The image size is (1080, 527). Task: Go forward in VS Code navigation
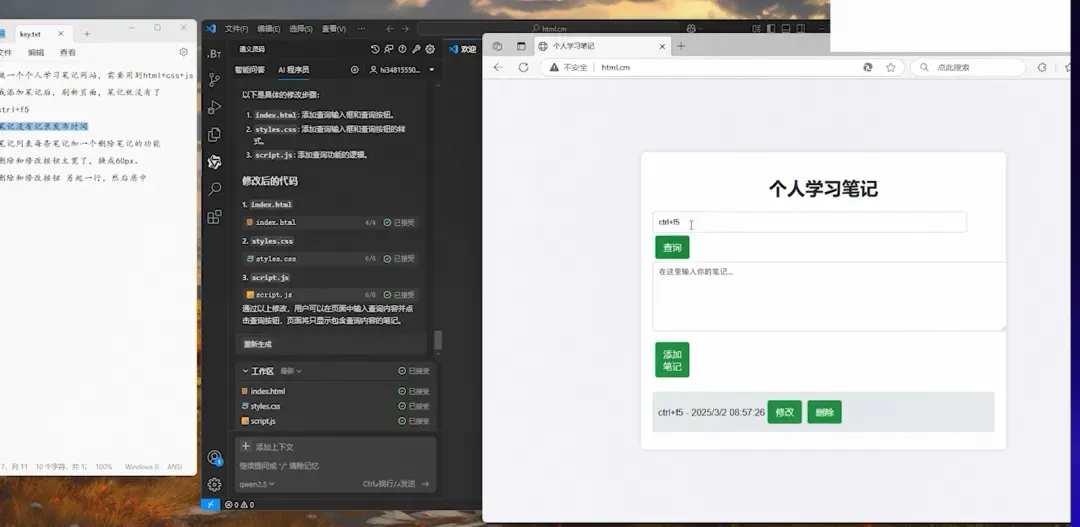click(x=405, y=29)
